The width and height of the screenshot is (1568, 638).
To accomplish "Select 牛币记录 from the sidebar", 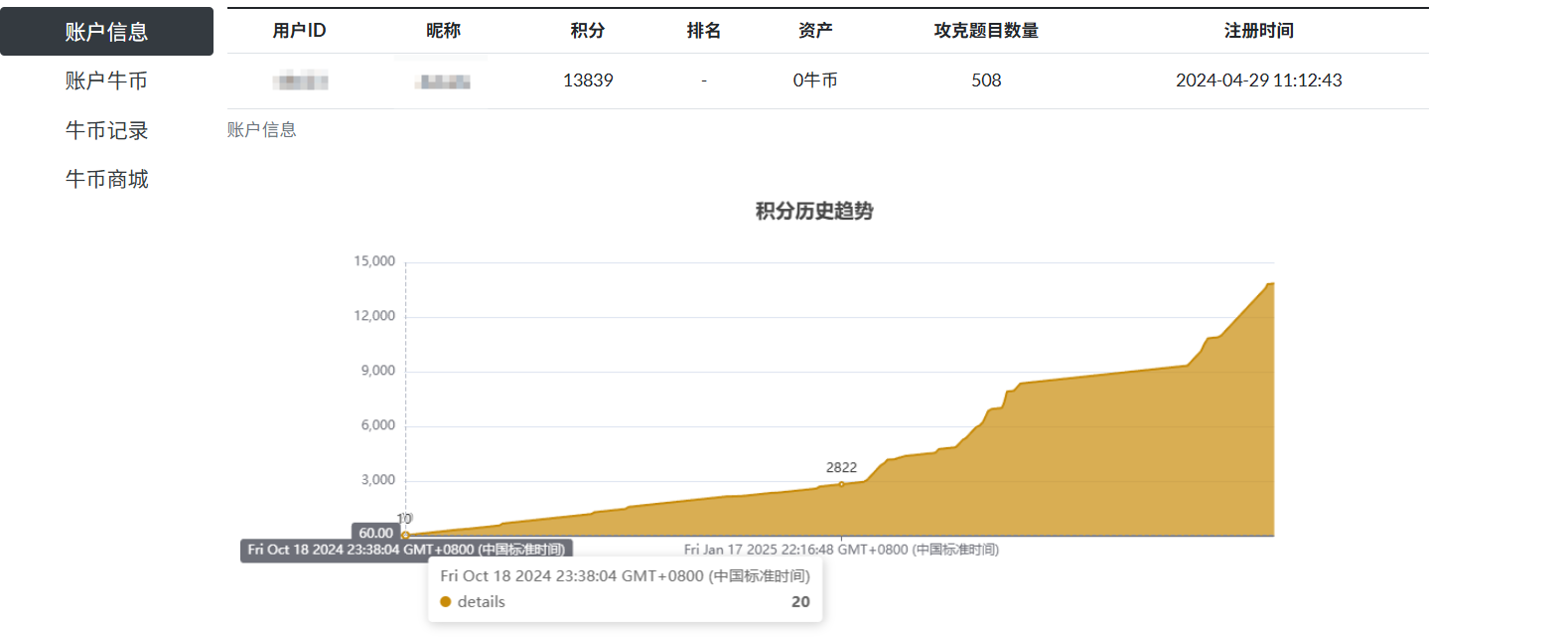I will pos(106,130).
